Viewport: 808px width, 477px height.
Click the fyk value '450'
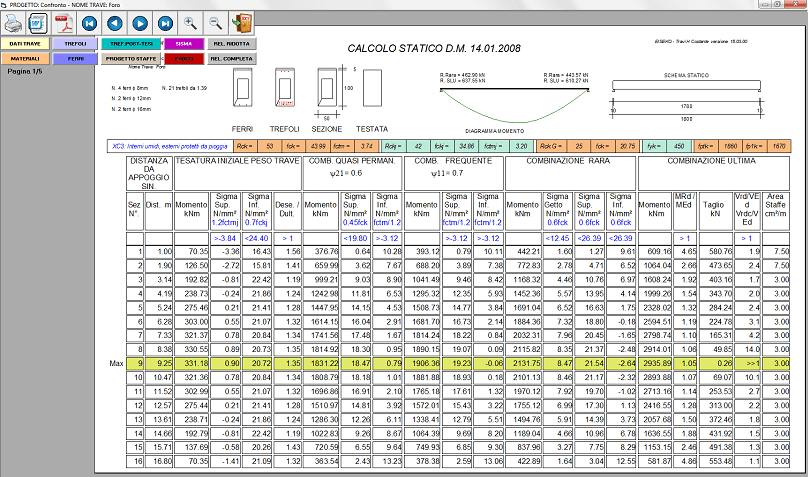point(680,146)
